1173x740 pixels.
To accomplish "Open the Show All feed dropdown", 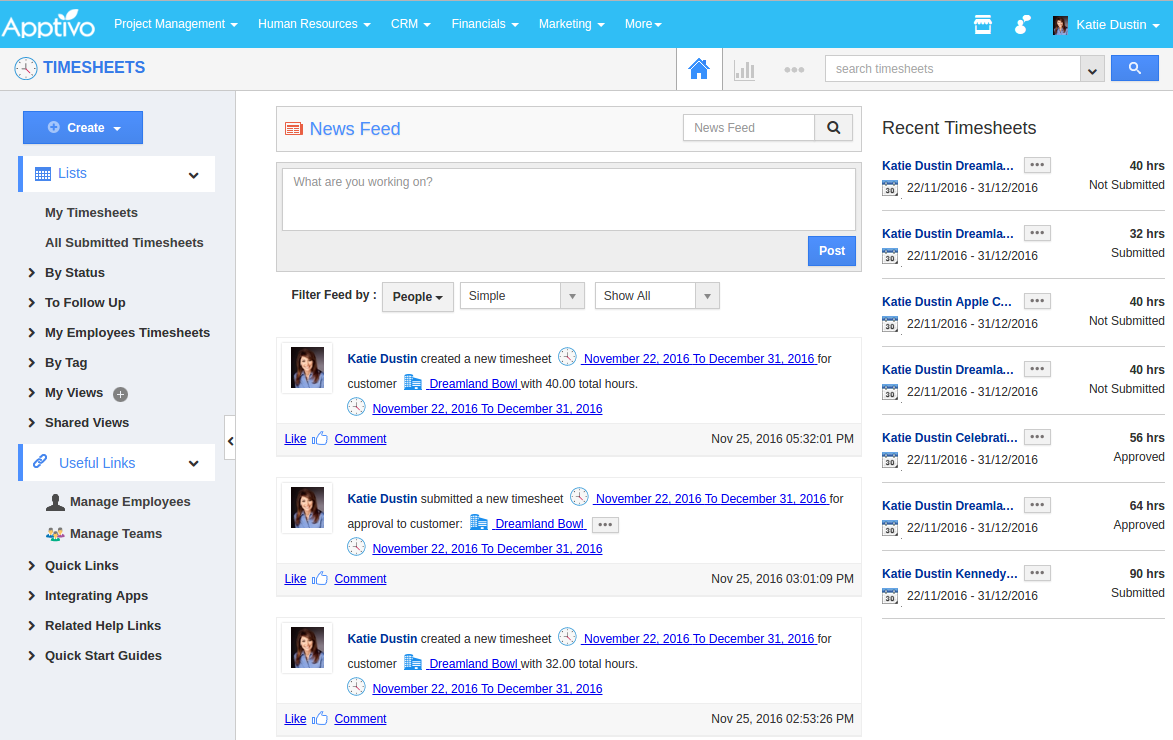I will (656, 295).
